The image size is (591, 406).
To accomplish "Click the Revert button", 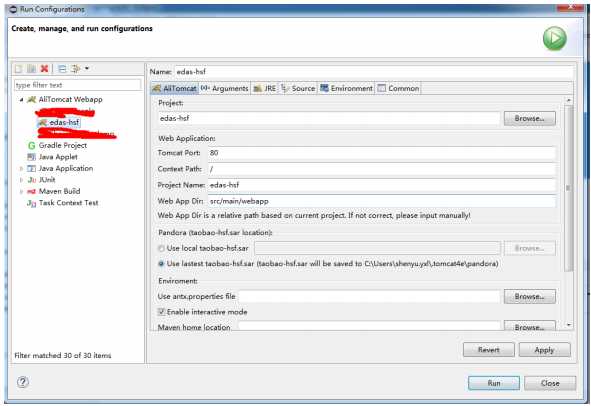I will tap(488, 350).
